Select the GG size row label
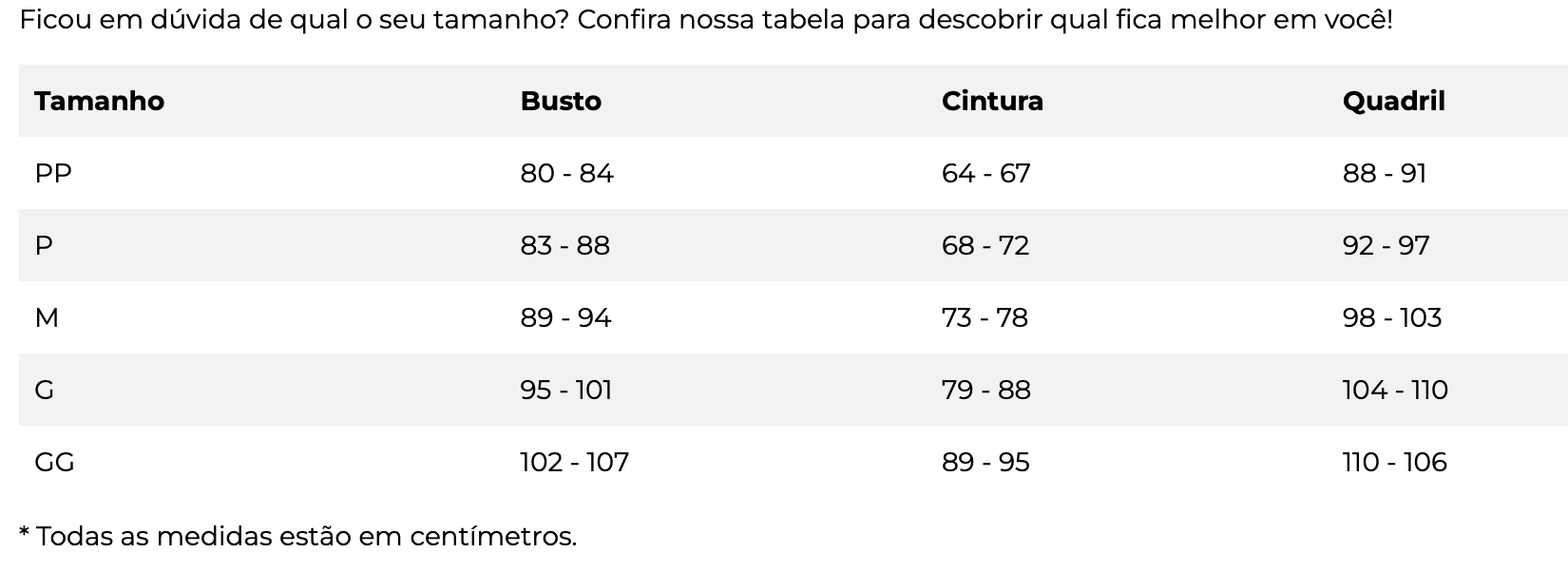 tap(54, 462)
